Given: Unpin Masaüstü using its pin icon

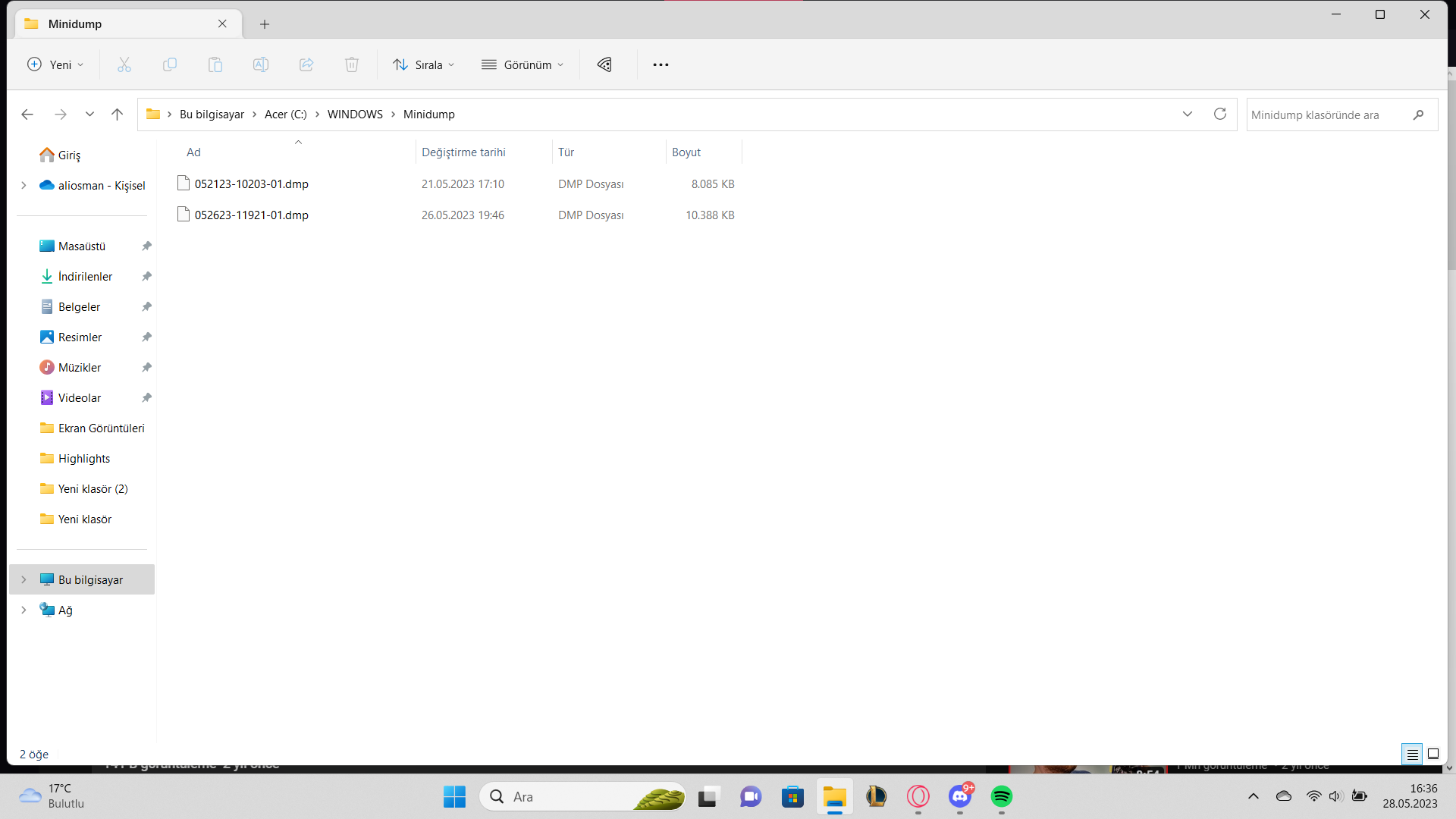Looking at the screenshot, I should click(x=147, y=246).
